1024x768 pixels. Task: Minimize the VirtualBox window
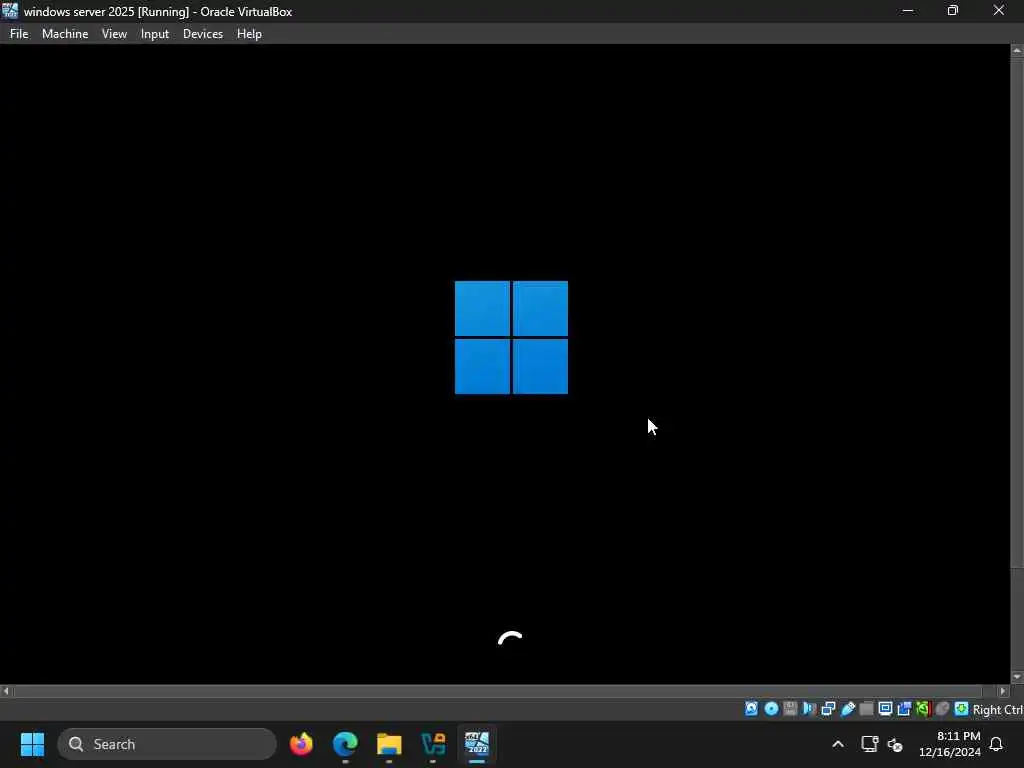click(908, 11)
